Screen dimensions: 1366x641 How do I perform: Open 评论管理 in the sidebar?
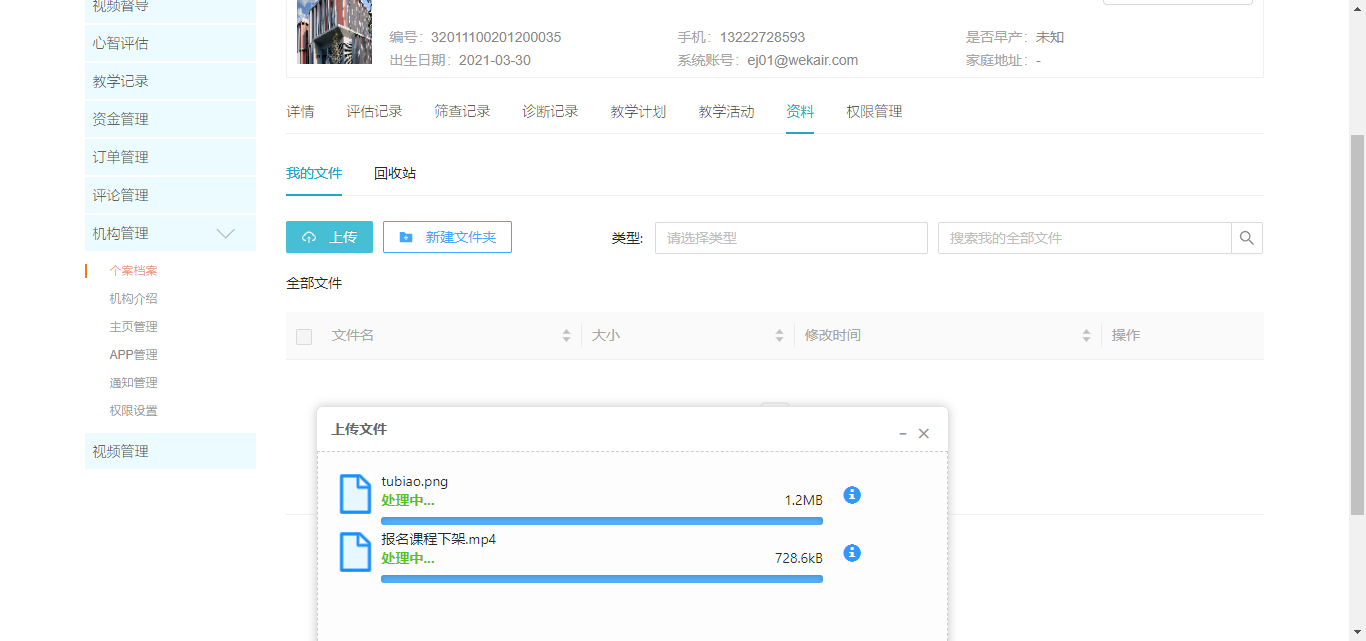170,195
